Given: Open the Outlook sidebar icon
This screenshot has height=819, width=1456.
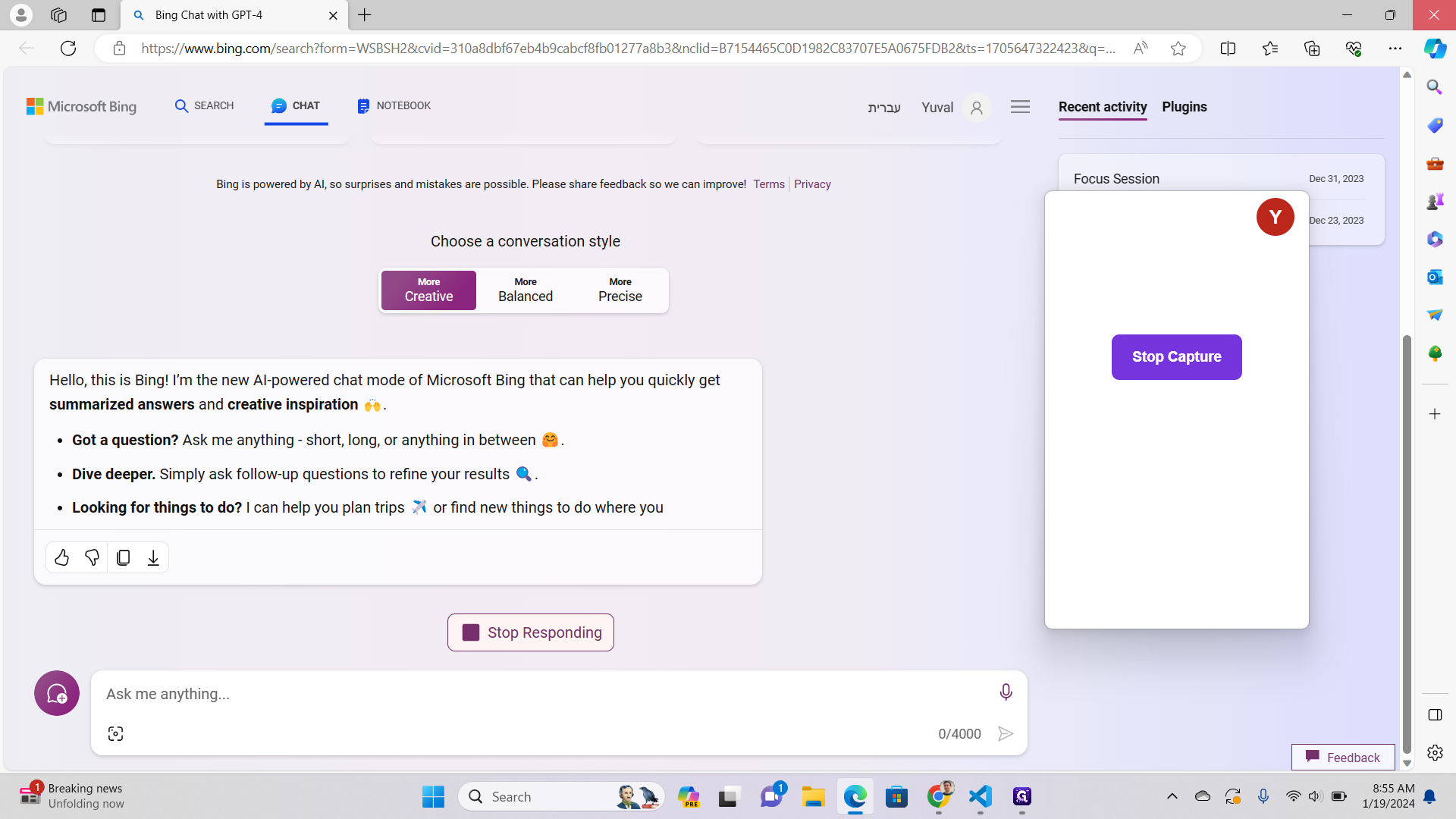Looking at the screenshot, I should click(x=1434, y=277).
